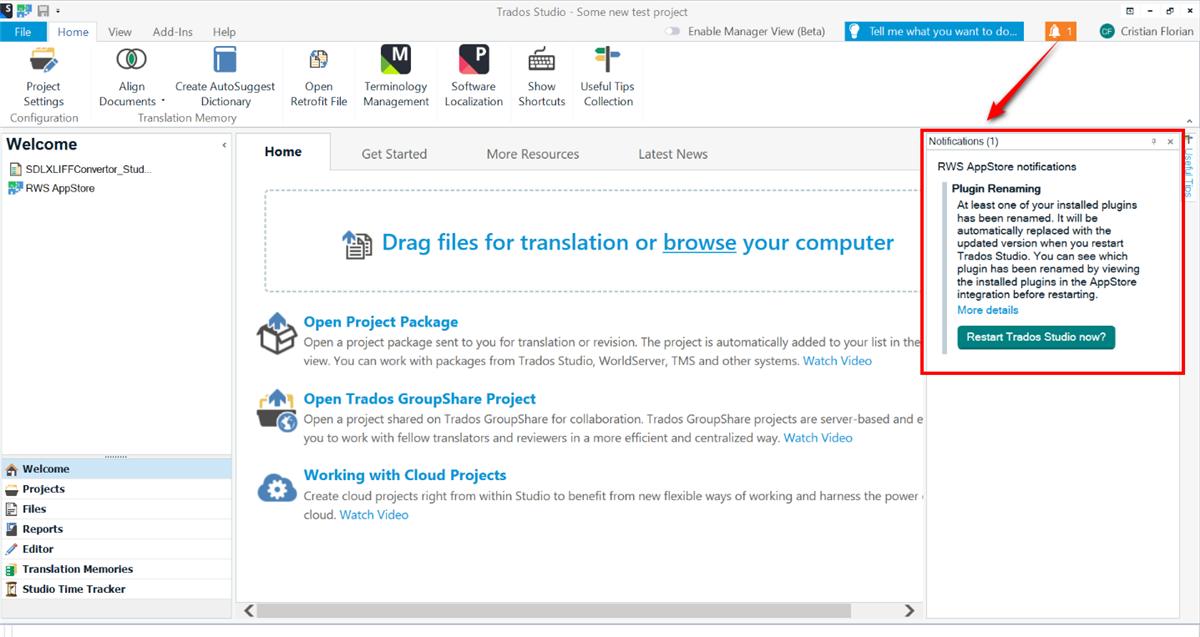Viewport: 1200px width, 637px height.
Task: Open the More Resources tab
Action: (533, 154)
